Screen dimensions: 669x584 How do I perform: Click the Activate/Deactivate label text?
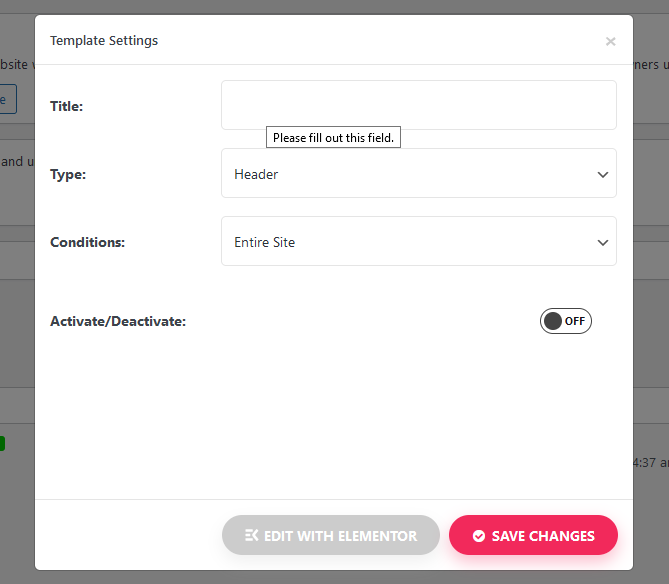(118, 321)
